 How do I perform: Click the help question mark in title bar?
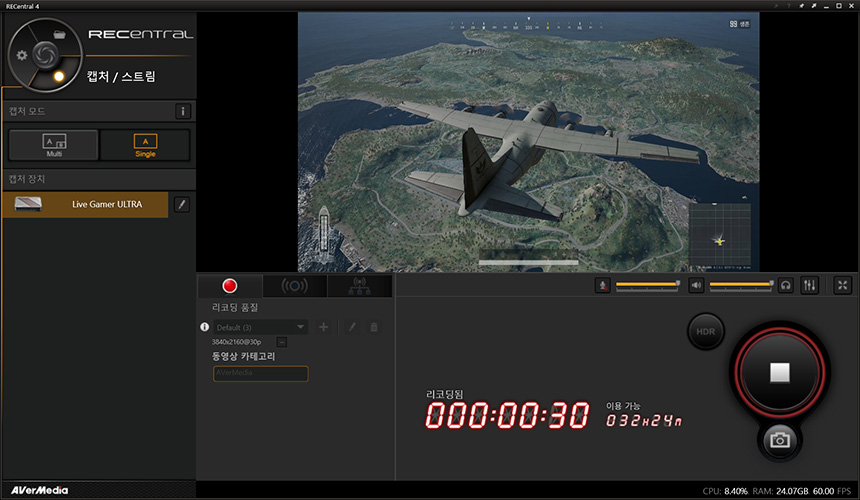(788, 5)
